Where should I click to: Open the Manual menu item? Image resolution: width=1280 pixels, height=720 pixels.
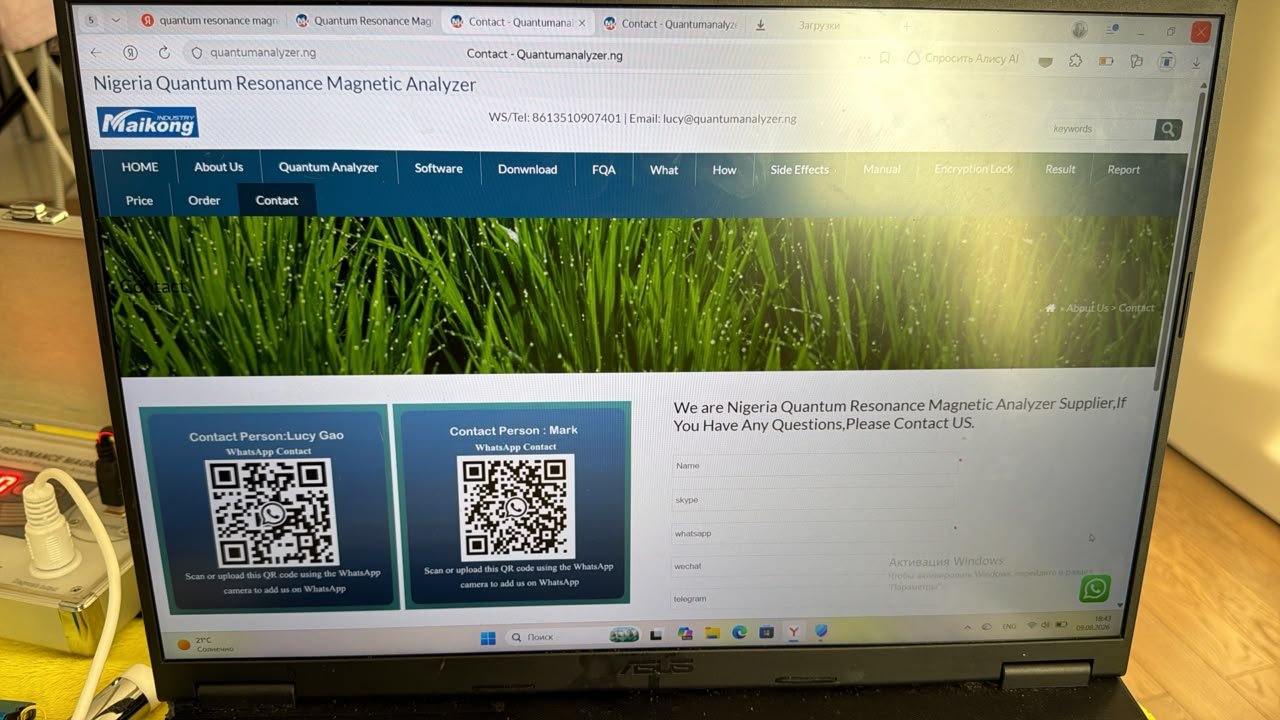[881, 169]
